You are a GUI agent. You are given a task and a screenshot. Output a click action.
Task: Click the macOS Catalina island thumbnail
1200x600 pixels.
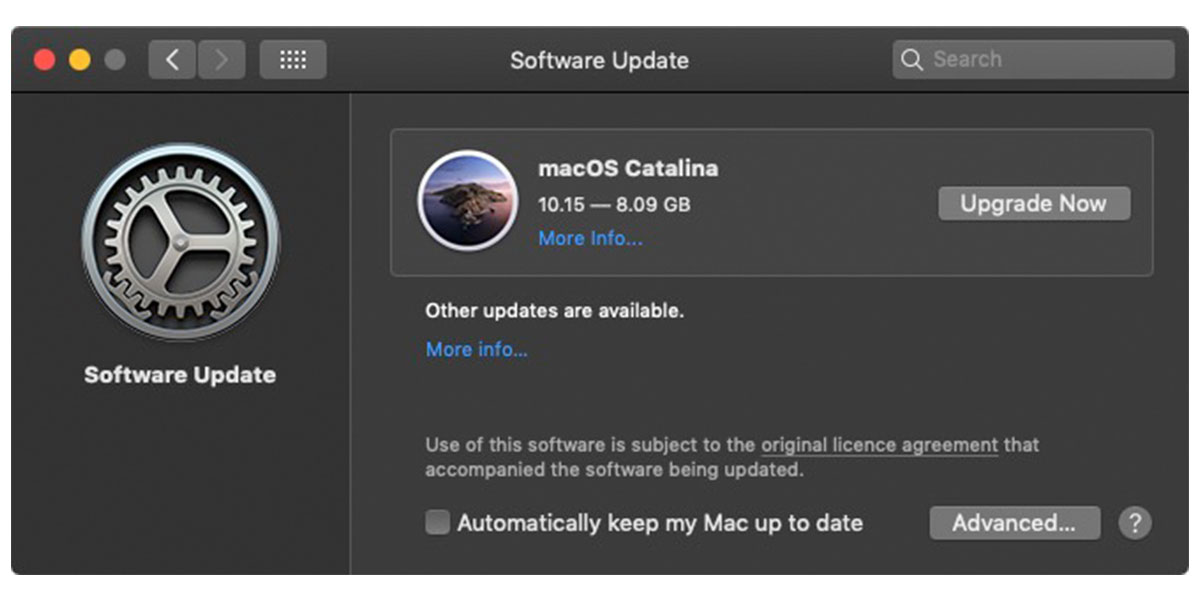coord(468,200)
